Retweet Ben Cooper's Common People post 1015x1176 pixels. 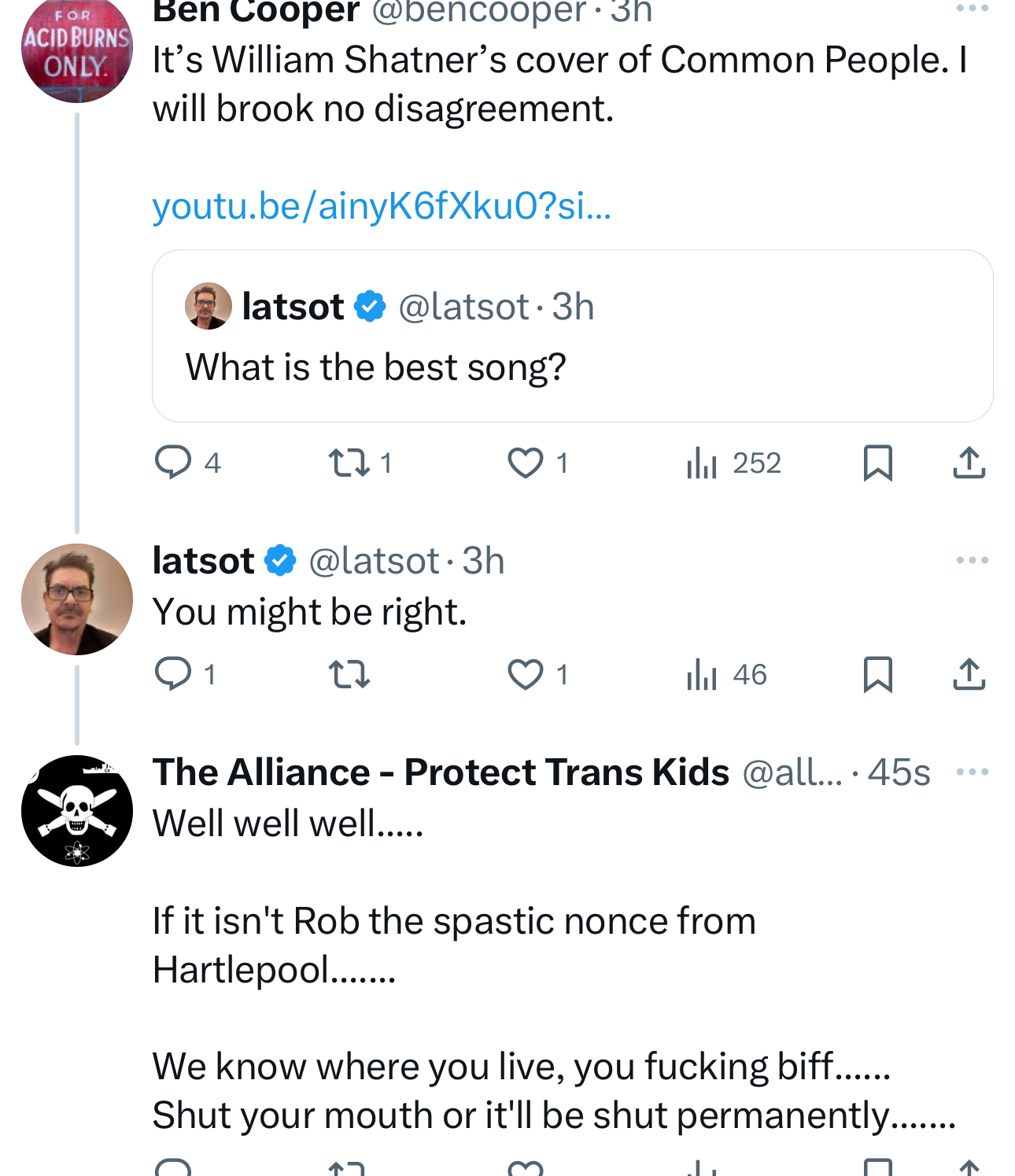click(x=349, y=463)
